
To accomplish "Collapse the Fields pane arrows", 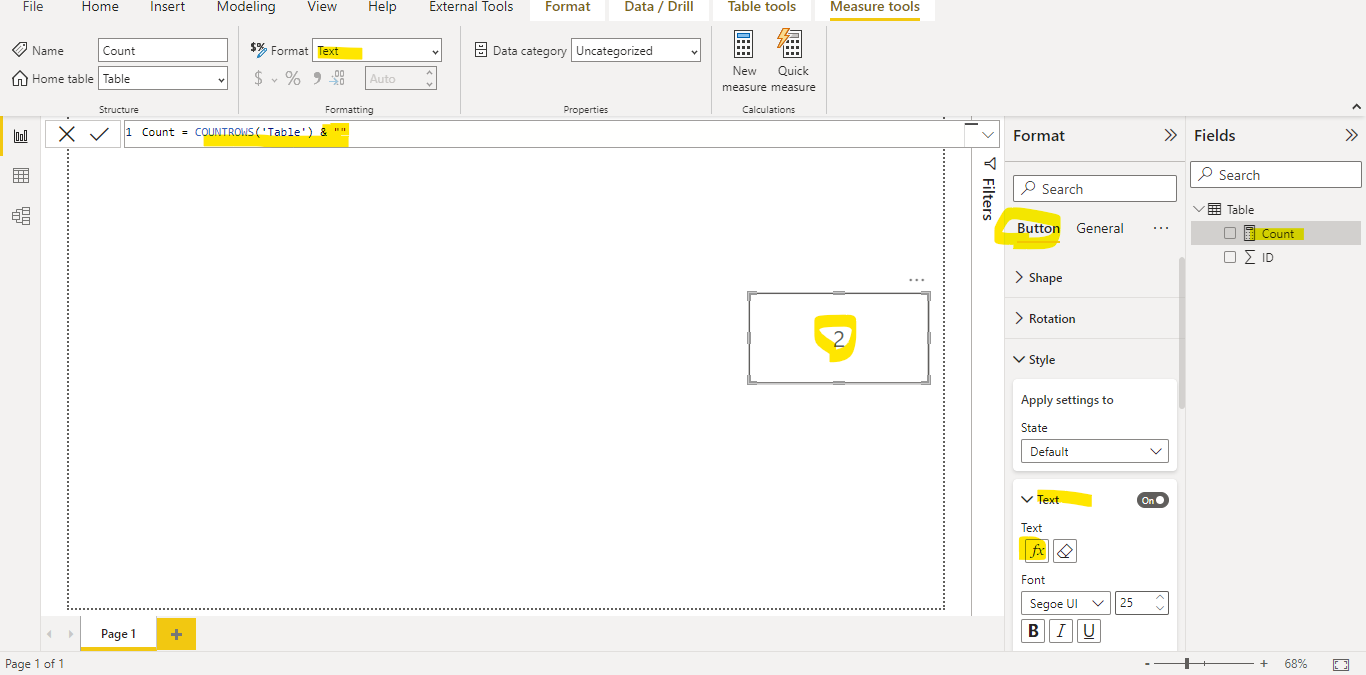I will 1351,135.
